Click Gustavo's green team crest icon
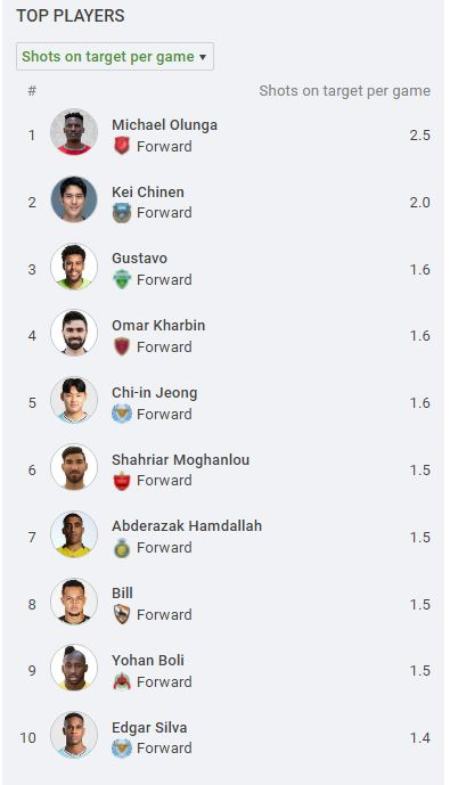 [122, 279]
